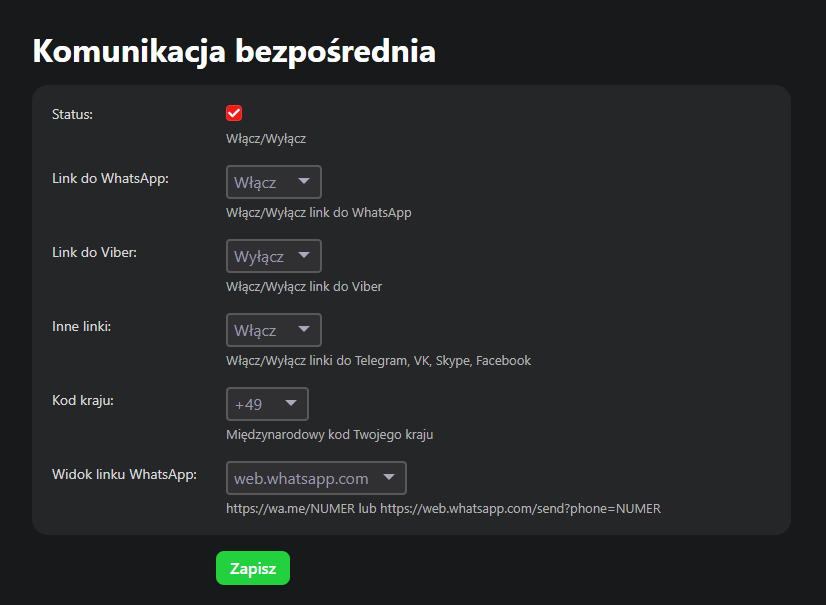Open the Kod kraju +49 dropdown
Viewport: 826px width, 605px height.
pyautogui.click(x=267, y=404)
